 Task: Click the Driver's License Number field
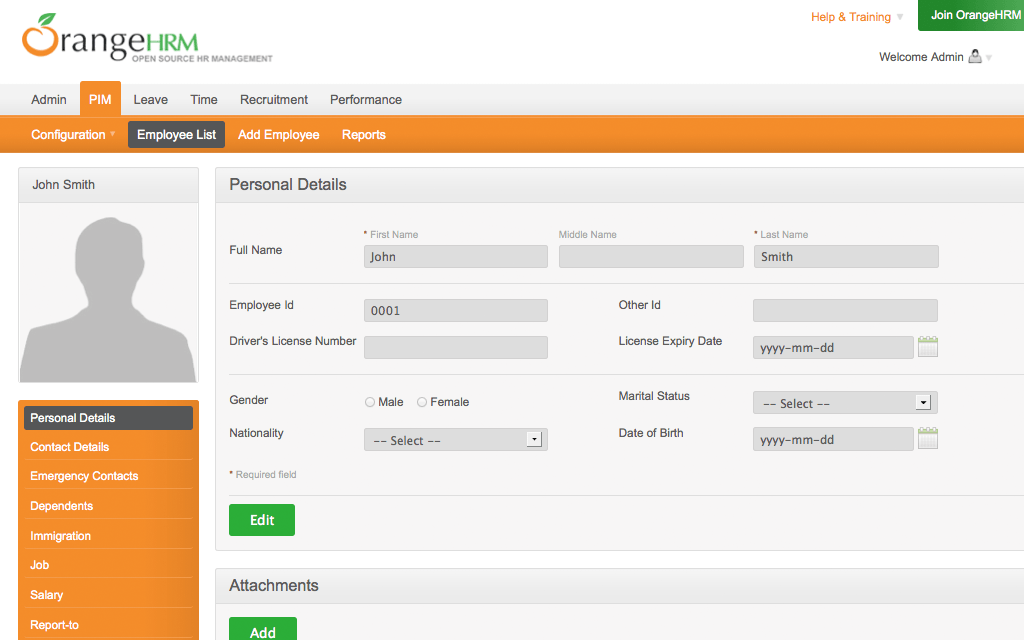coord(455,347)
